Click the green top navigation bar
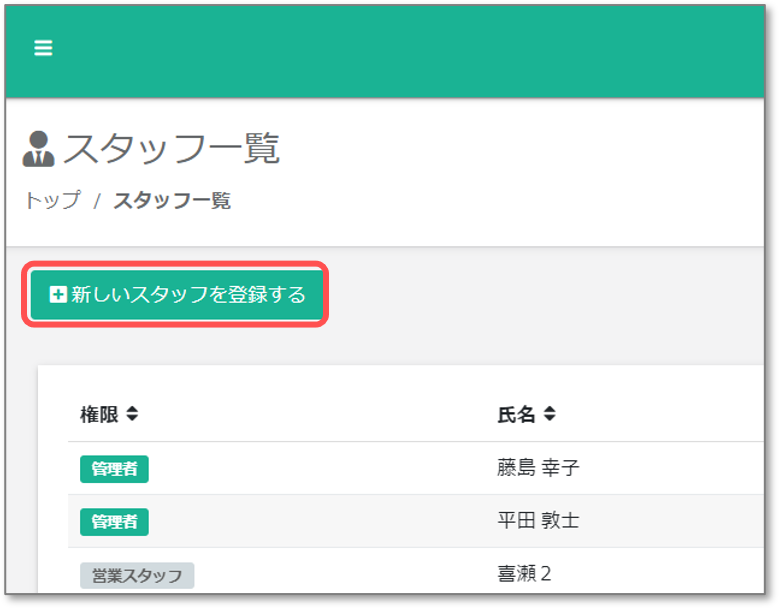 point(385,52)
